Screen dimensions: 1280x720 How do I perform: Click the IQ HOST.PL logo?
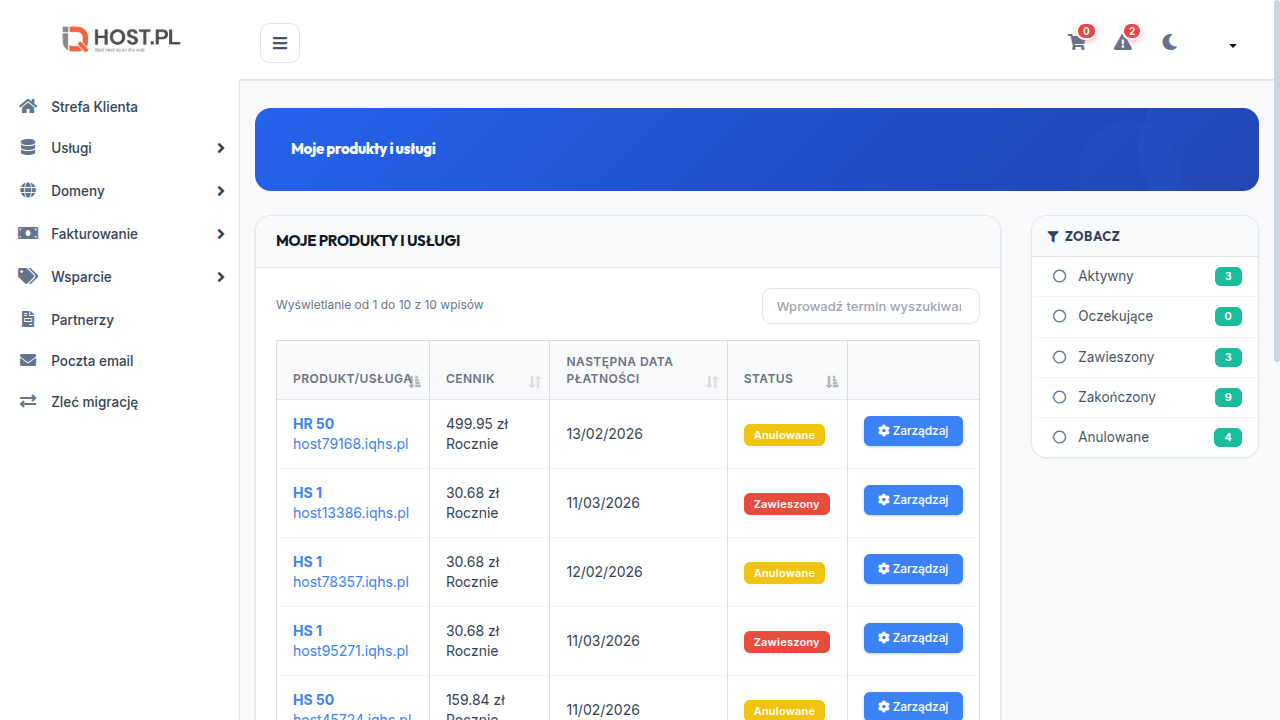[x=121, y=39]
